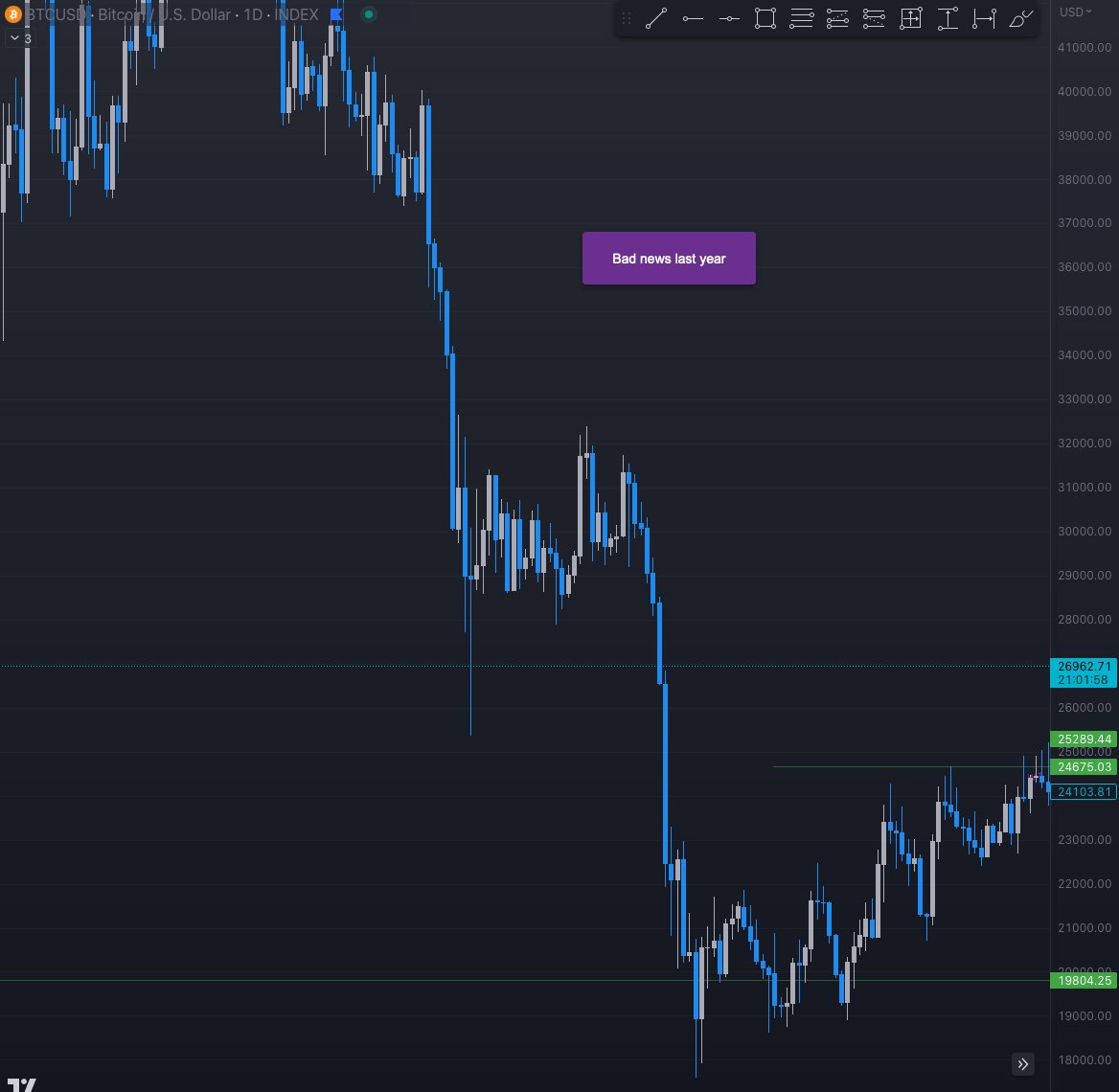Click the green 25289.44 price label
1119x1092 pixels.
1084,739
